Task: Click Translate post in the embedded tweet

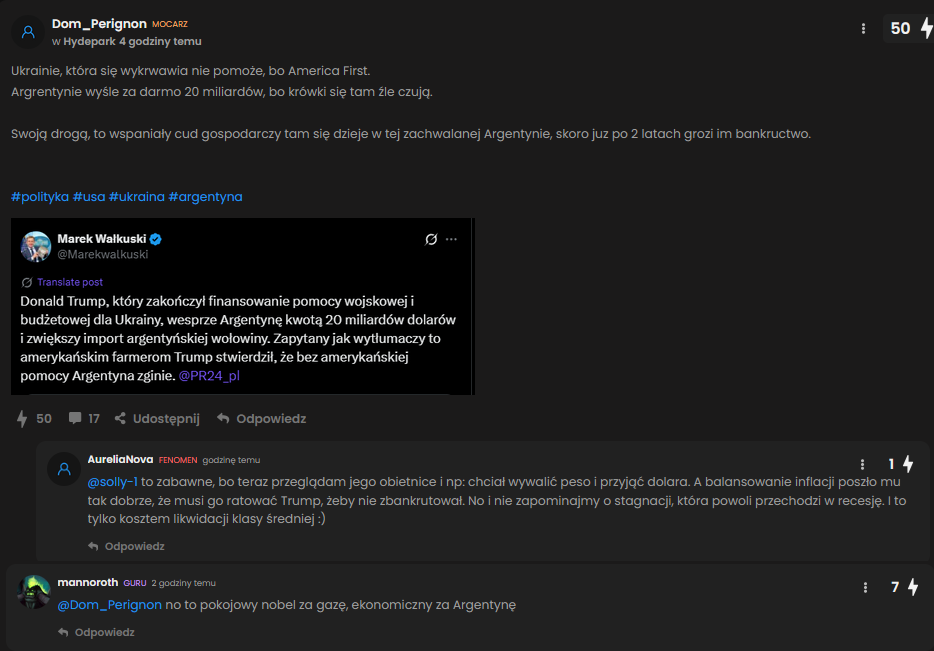Action: coord(70,282)
